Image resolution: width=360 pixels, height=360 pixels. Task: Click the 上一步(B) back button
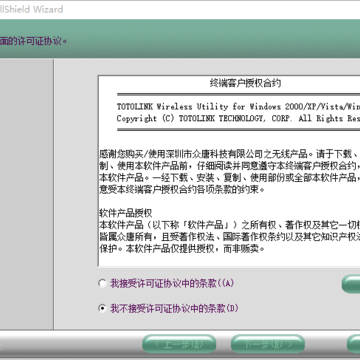[x=179, y=344]
